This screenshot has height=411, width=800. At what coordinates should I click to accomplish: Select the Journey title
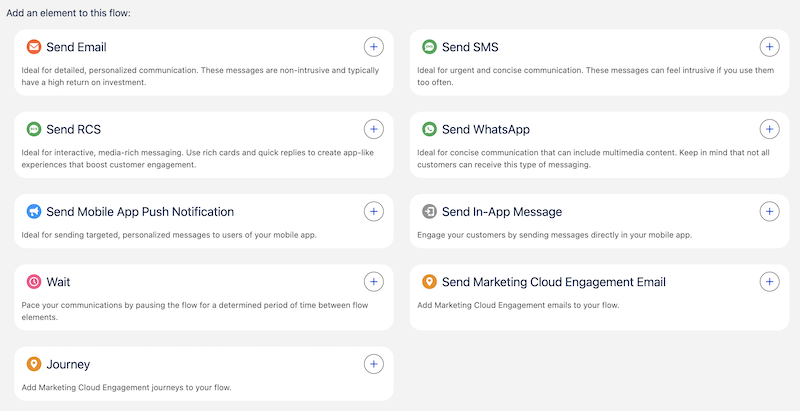point(68,365)
